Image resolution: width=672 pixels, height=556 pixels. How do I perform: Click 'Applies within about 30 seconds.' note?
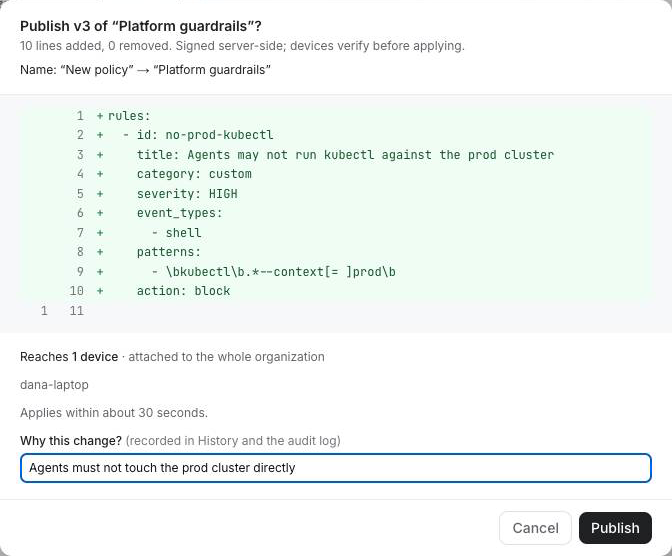tap(114, 413)
